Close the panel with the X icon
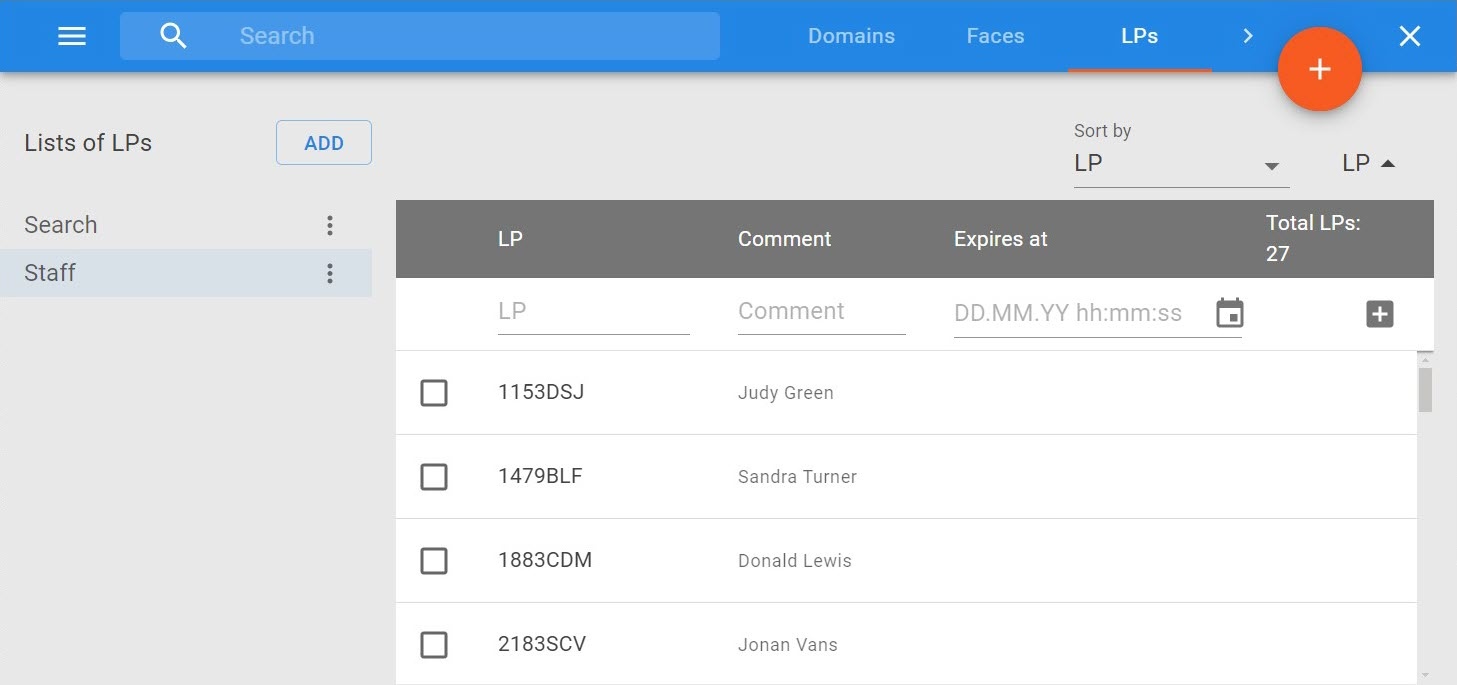The height and width of the screenshot is (685, 1457). click(1409, 36)
